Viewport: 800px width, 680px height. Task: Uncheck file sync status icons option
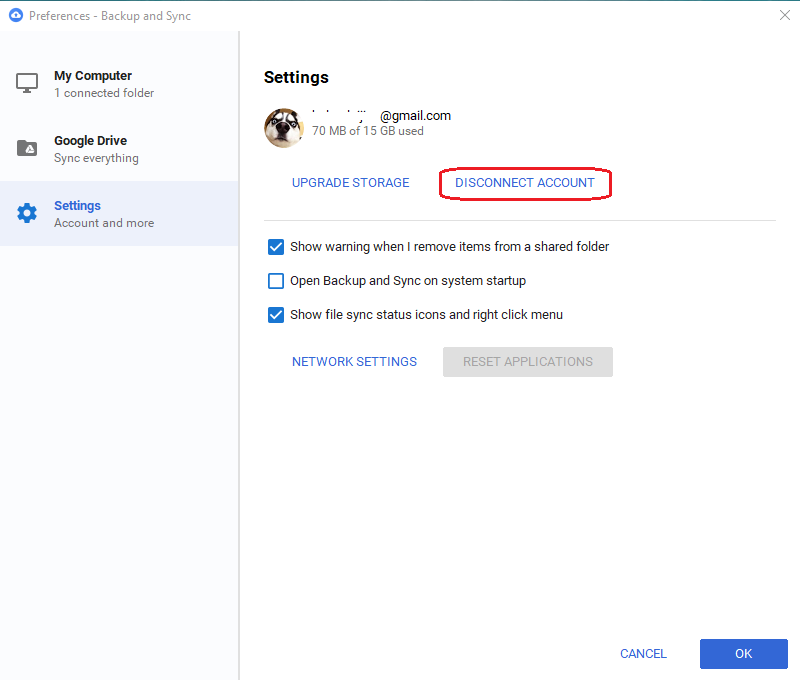point(275,315)
